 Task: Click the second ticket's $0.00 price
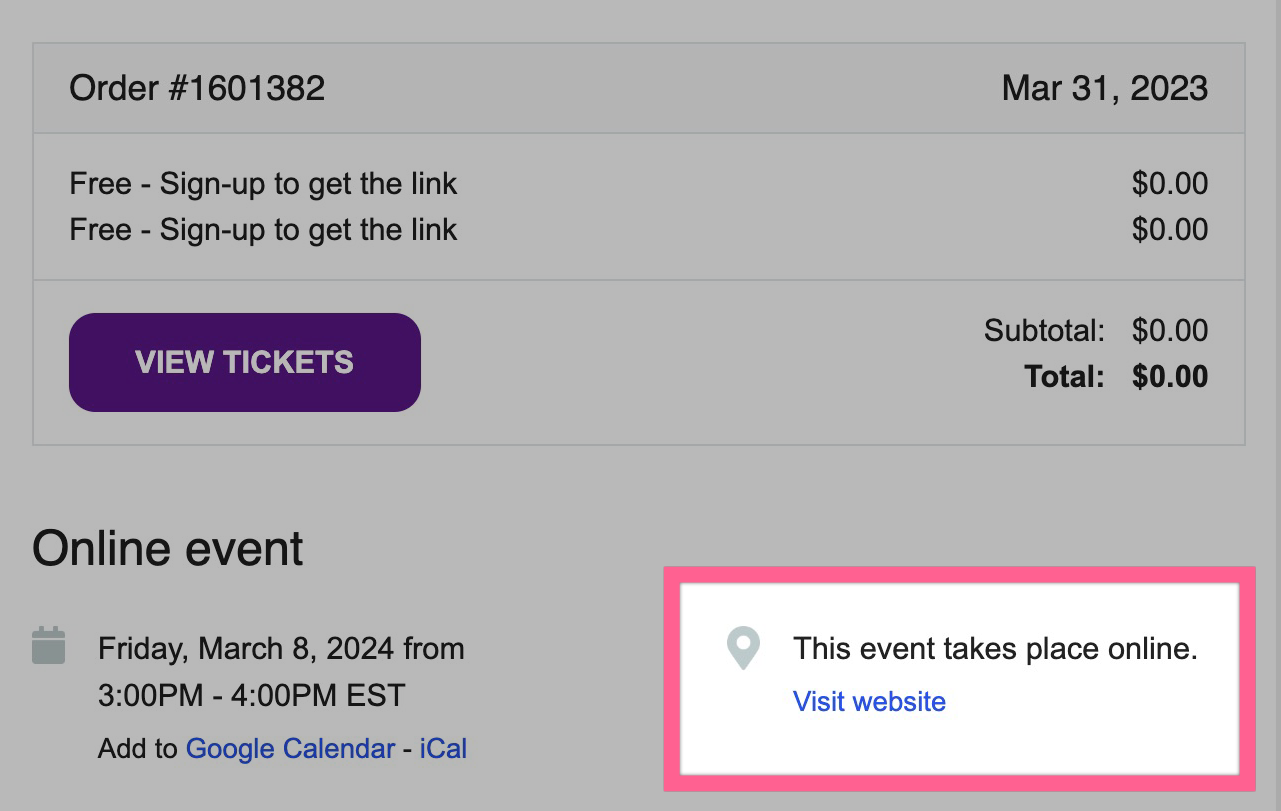1169,230
